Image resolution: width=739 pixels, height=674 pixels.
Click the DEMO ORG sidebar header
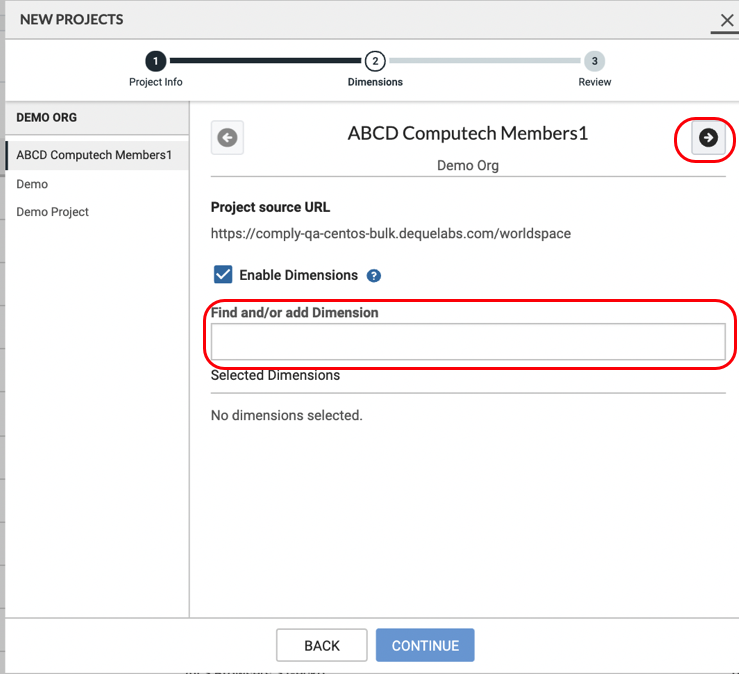47,117
